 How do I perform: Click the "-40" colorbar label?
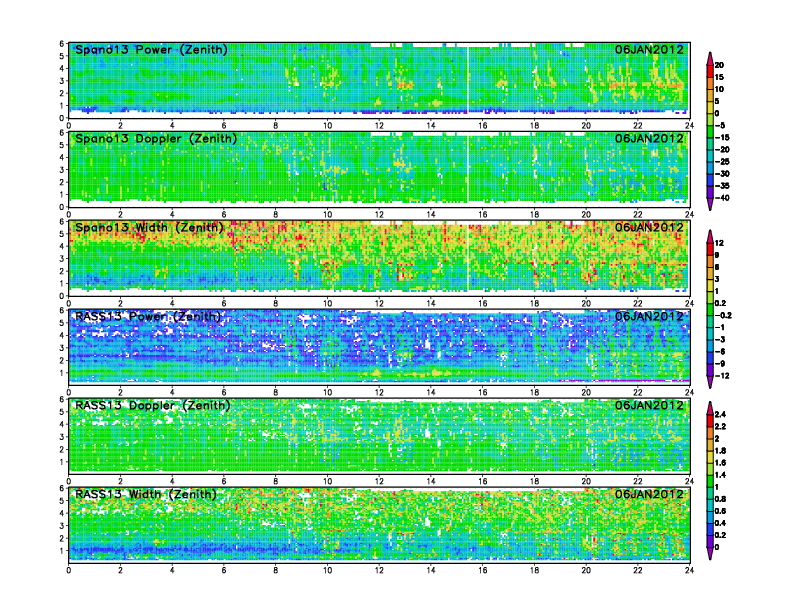(x=722, y=198)
